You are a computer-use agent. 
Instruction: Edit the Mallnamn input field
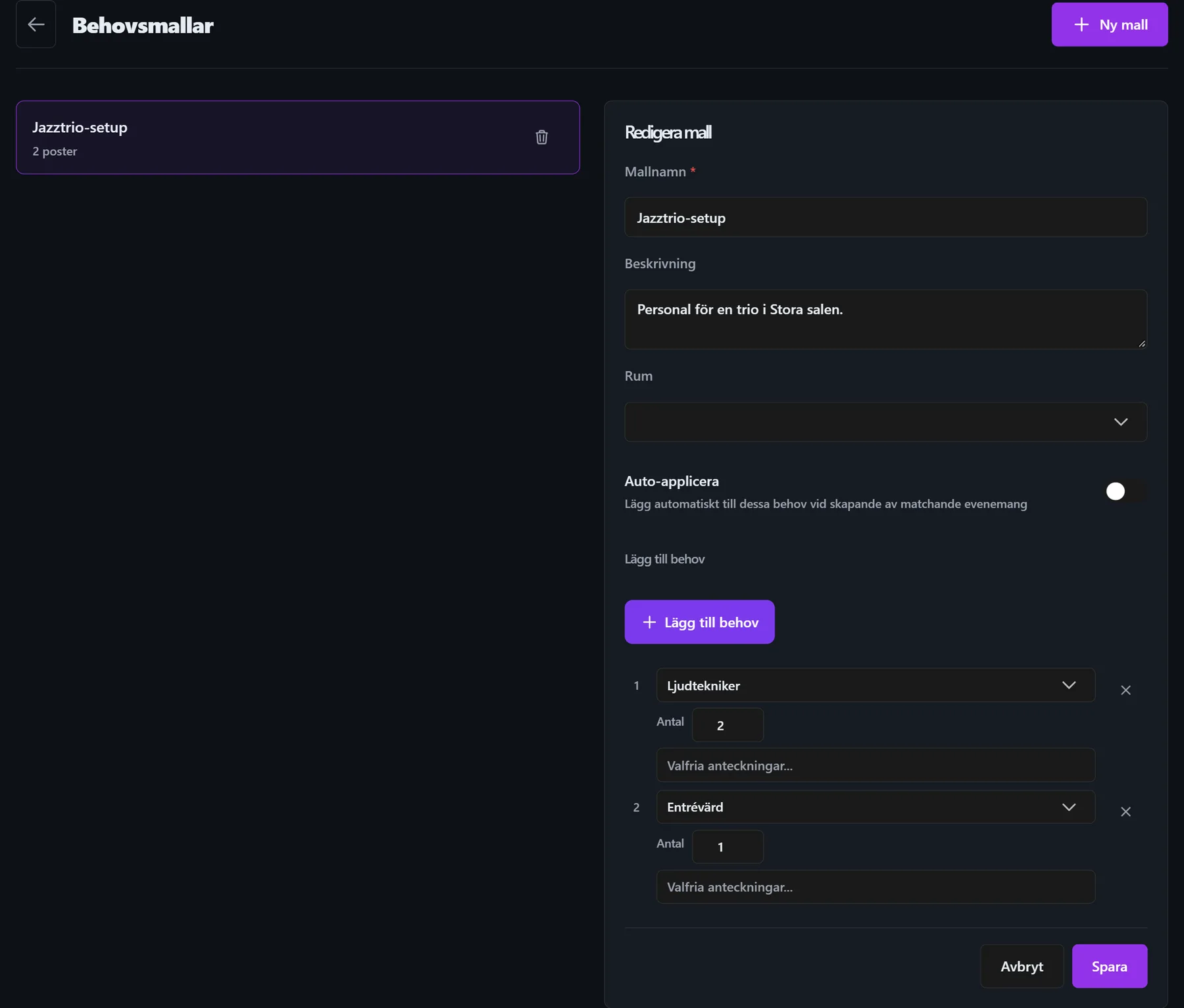click(885, 218)
